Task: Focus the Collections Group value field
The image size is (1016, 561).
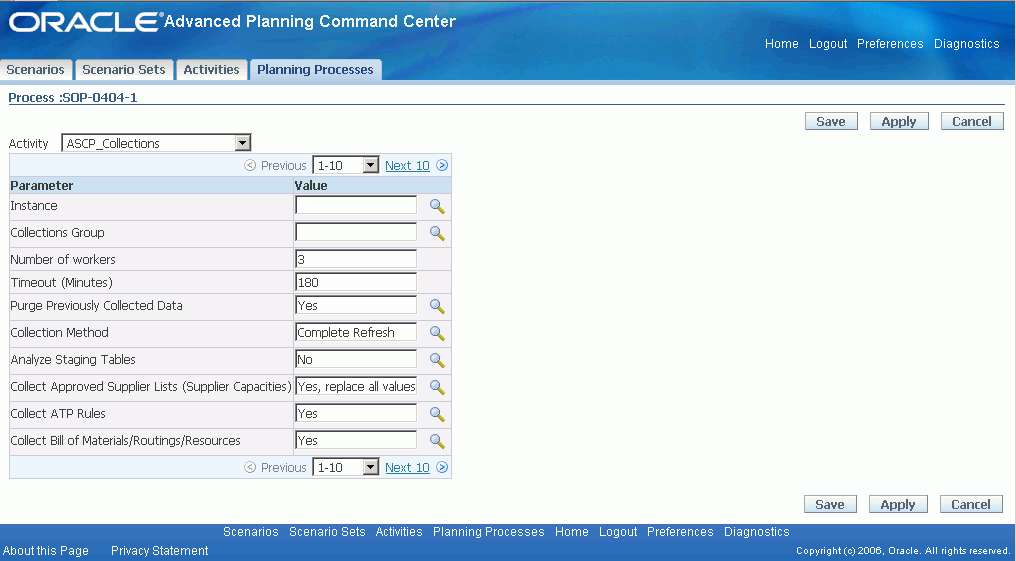Action: click(x=356, y=232)
